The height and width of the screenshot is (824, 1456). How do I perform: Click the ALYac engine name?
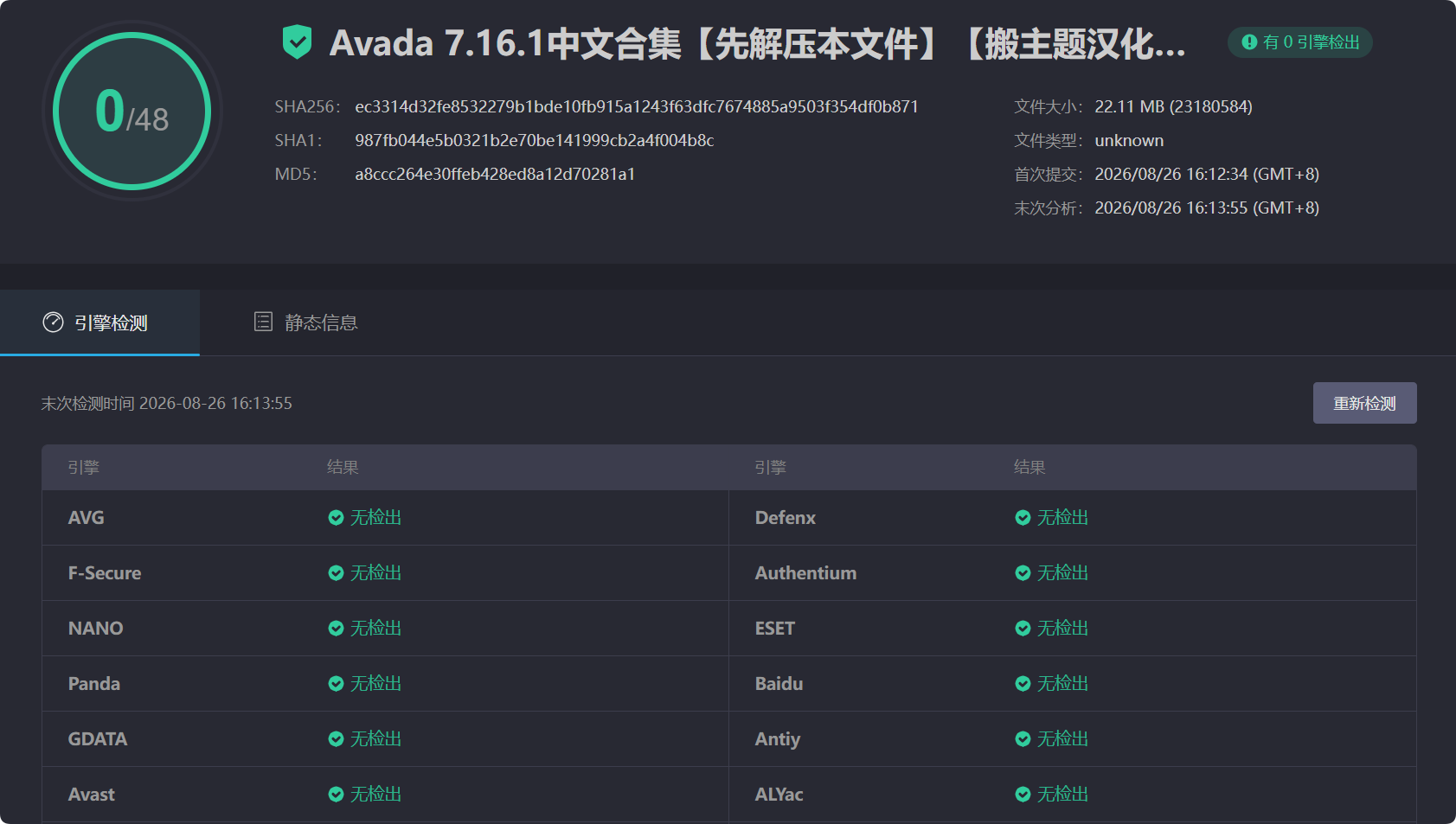[x=779, y=795]
